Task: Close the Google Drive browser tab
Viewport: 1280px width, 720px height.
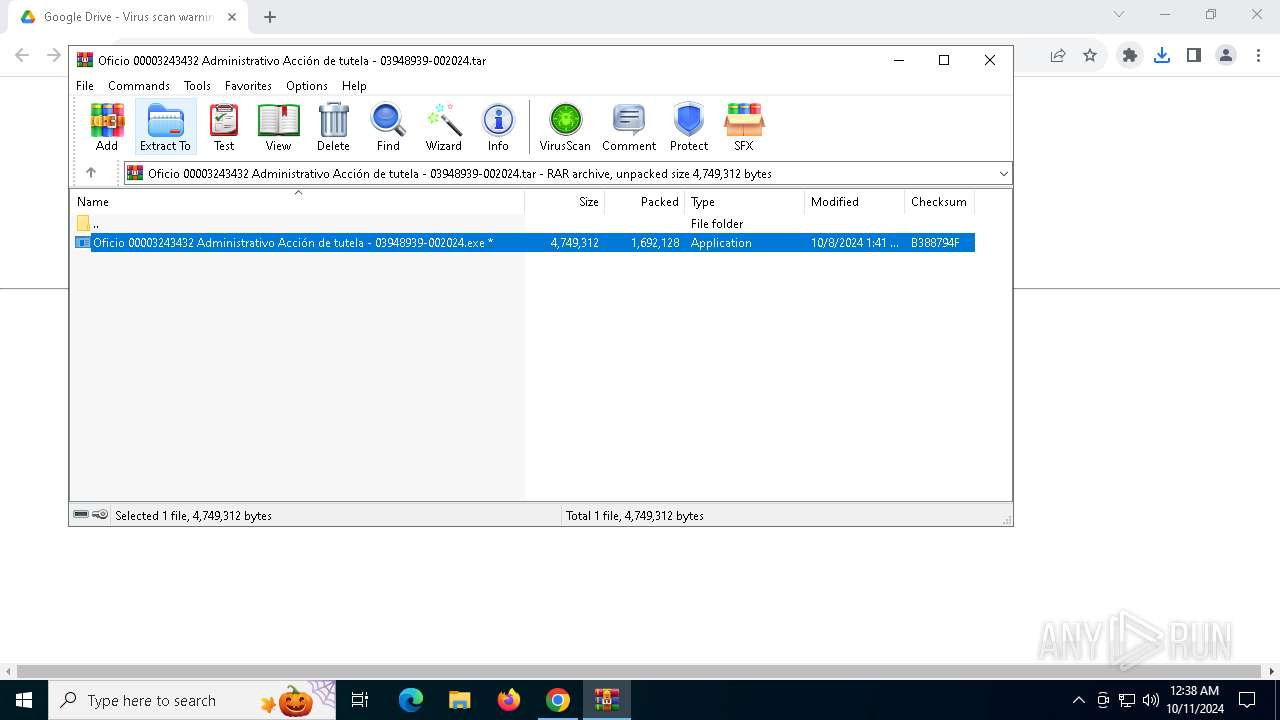Action: click(232, 17)
